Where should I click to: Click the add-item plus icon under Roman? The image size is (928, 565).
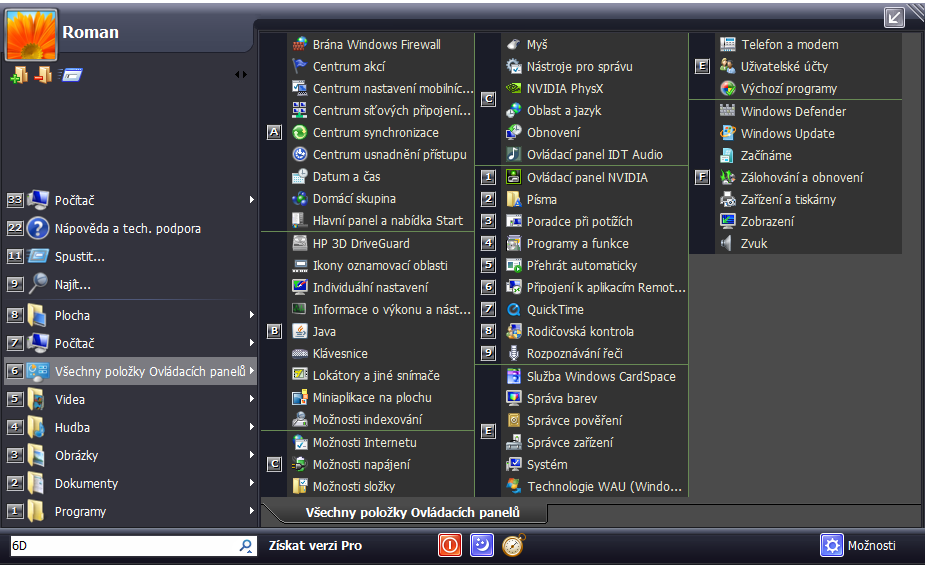click(19, 75)
